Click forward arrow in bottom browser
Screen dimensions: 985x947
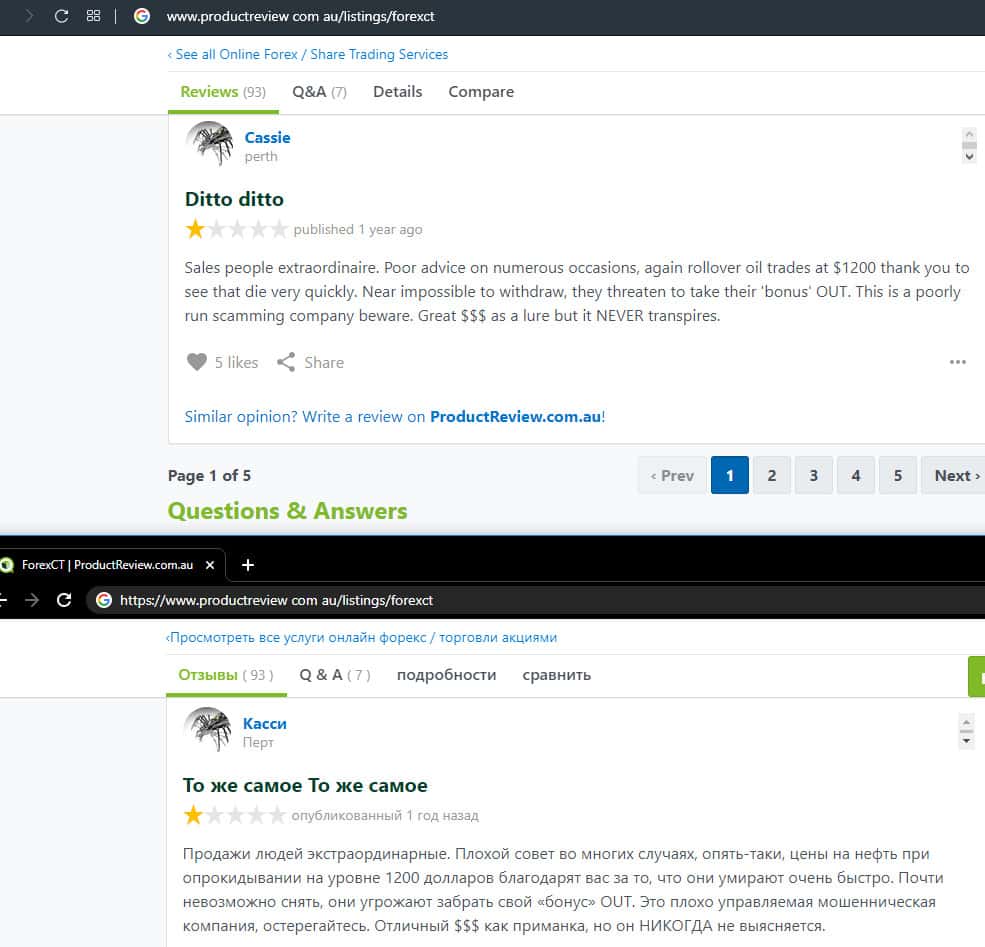31,600
